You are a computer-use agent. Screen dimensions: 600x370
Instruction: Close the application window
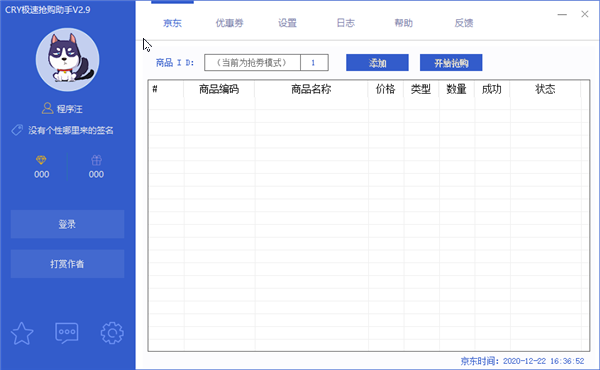[585, 14]
